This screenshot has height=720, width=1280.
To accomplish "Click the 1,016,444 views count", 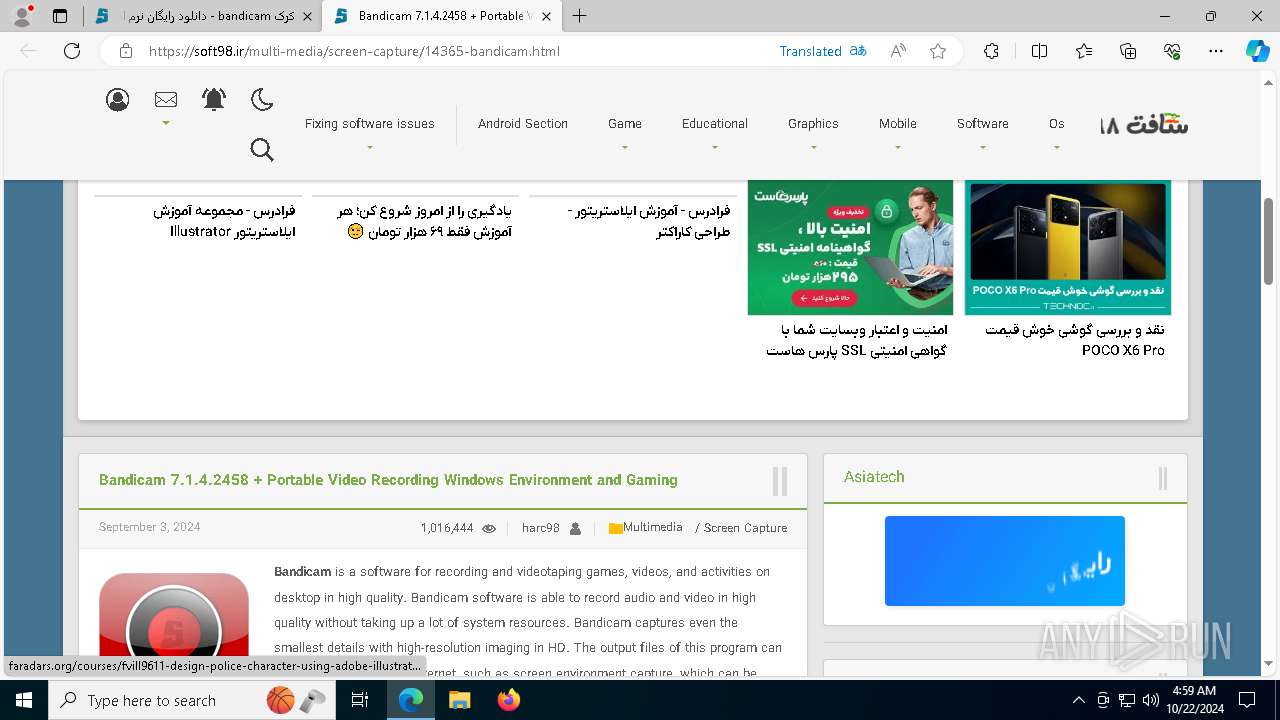I will pos(447,528).
